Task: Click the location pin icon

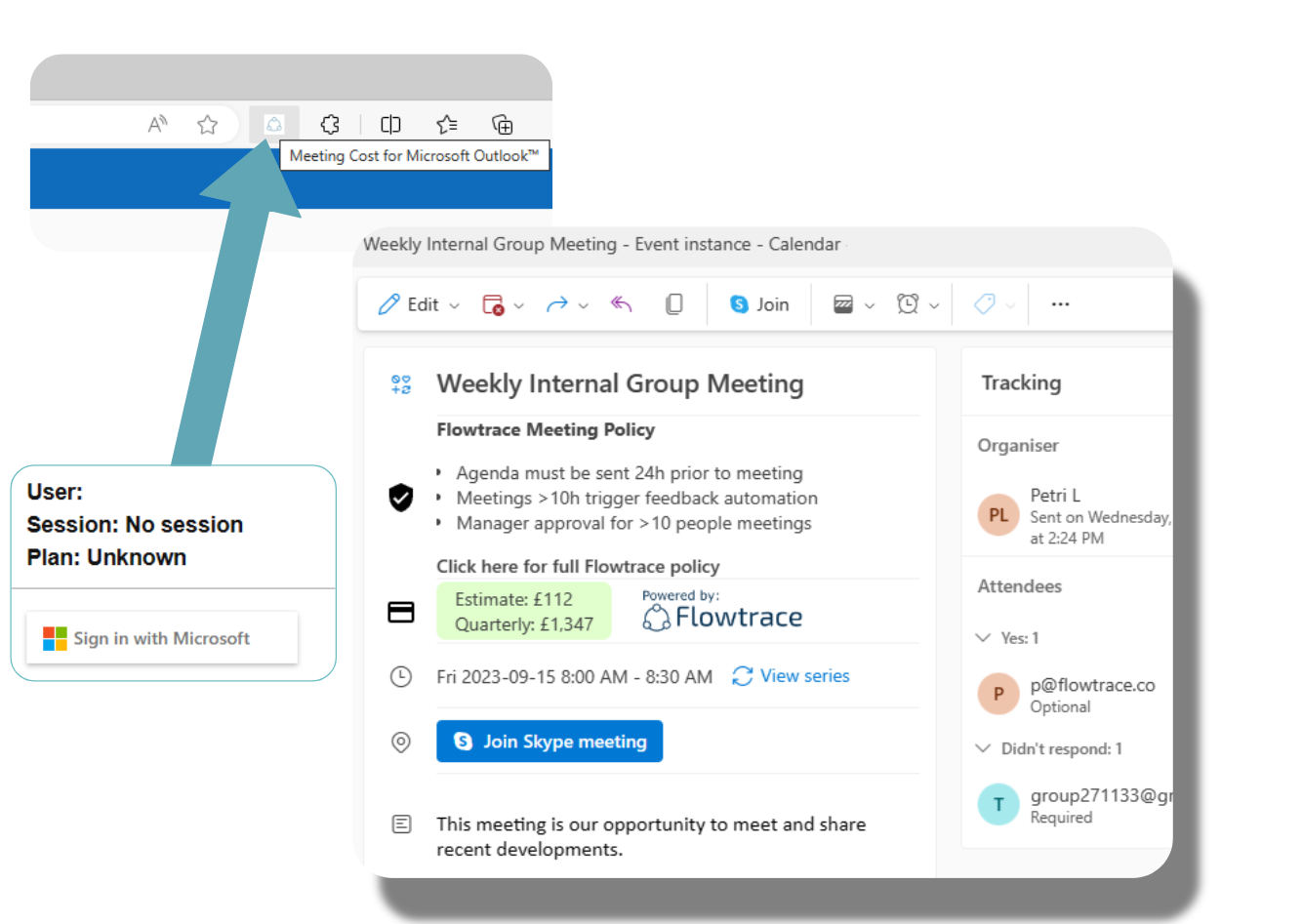Action: [x=401, y=742]
